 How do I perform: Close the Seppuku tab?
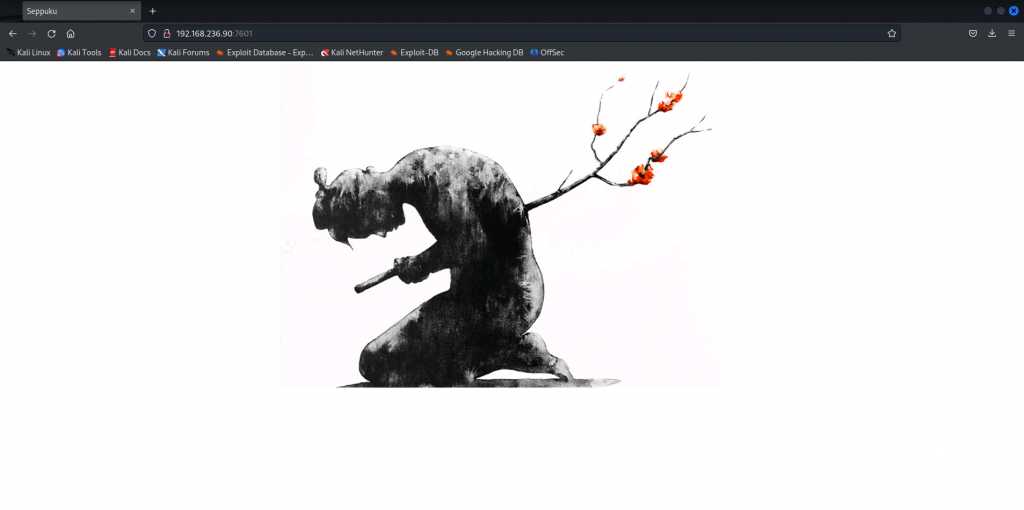point(133,11)
